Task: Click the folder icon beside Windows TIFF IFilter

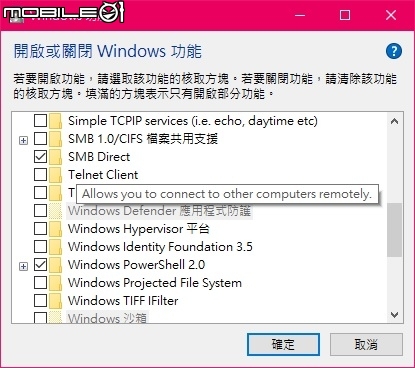Action: tap(55, 301)
